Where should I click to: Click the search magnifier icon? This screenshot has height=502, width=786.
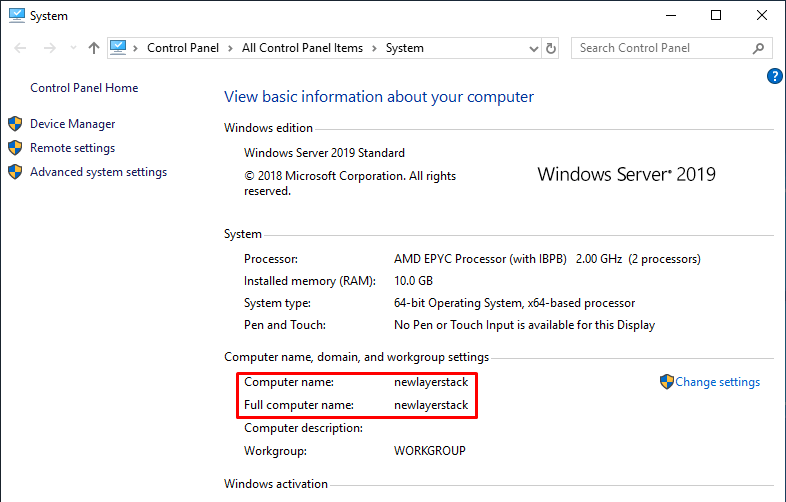pos(758,48)
